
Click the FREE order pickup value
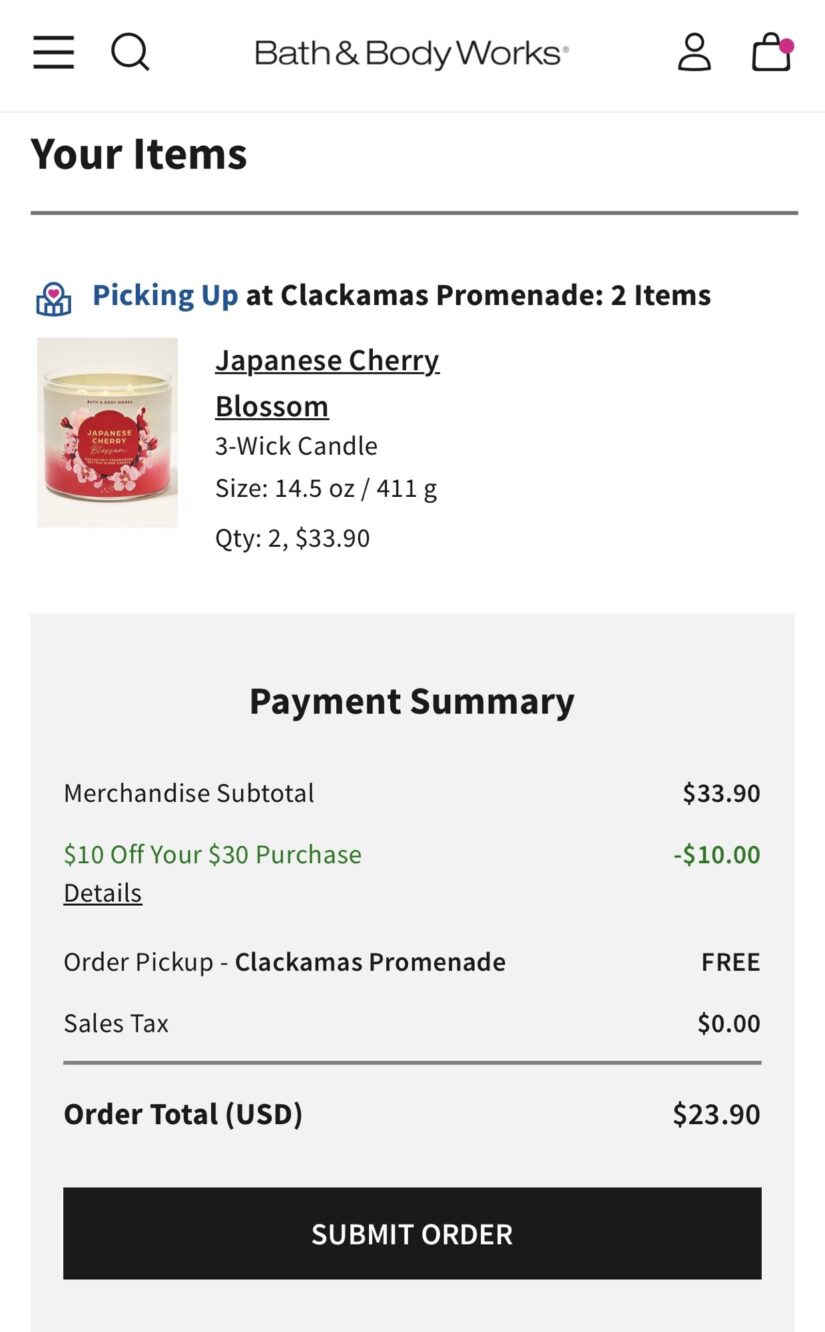click(x=730, y=962)
